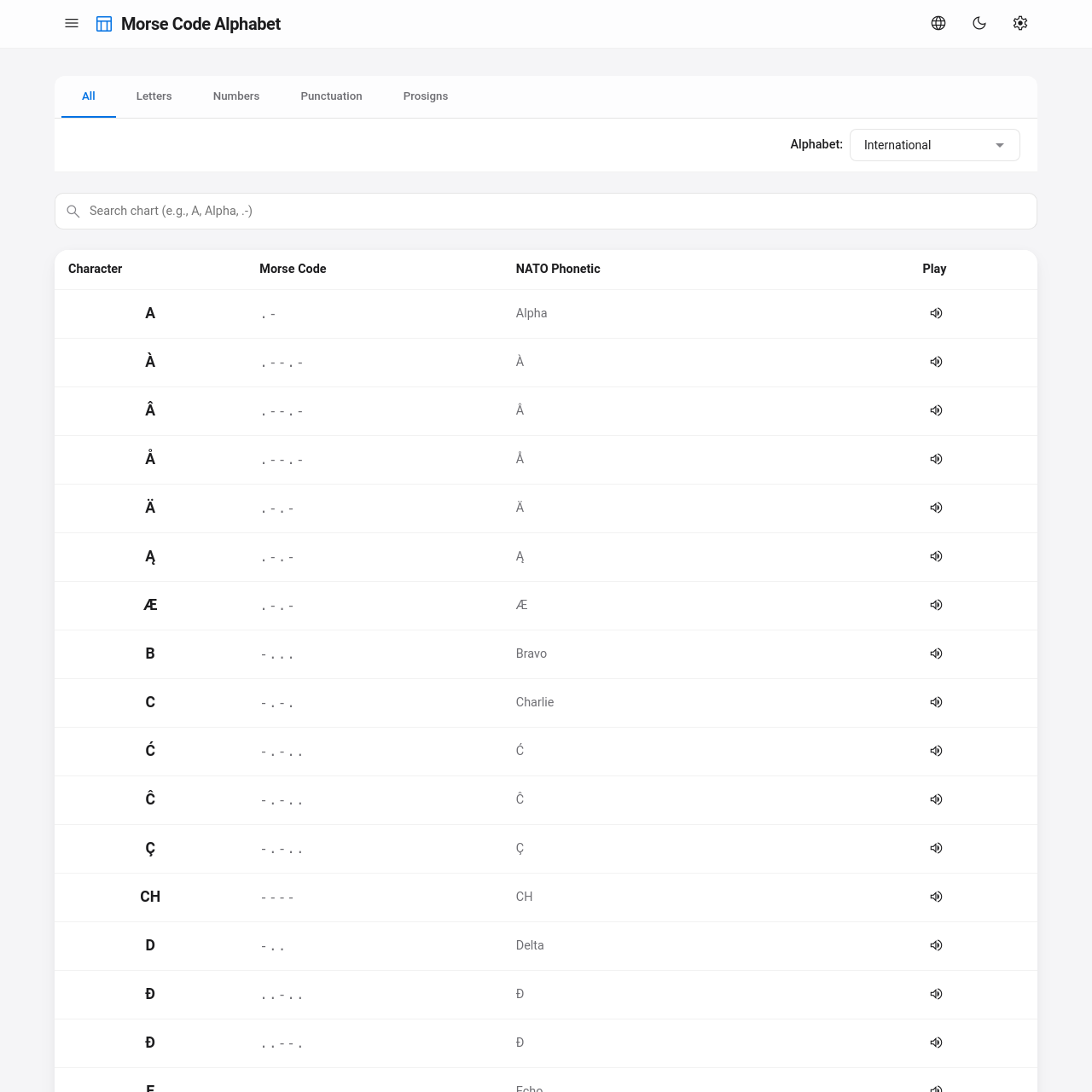The width and height of the screenshot is (1092, 1092).
Task: Switch to the Numbers tab
Action: pyautogui.click(x=236, y=96)
